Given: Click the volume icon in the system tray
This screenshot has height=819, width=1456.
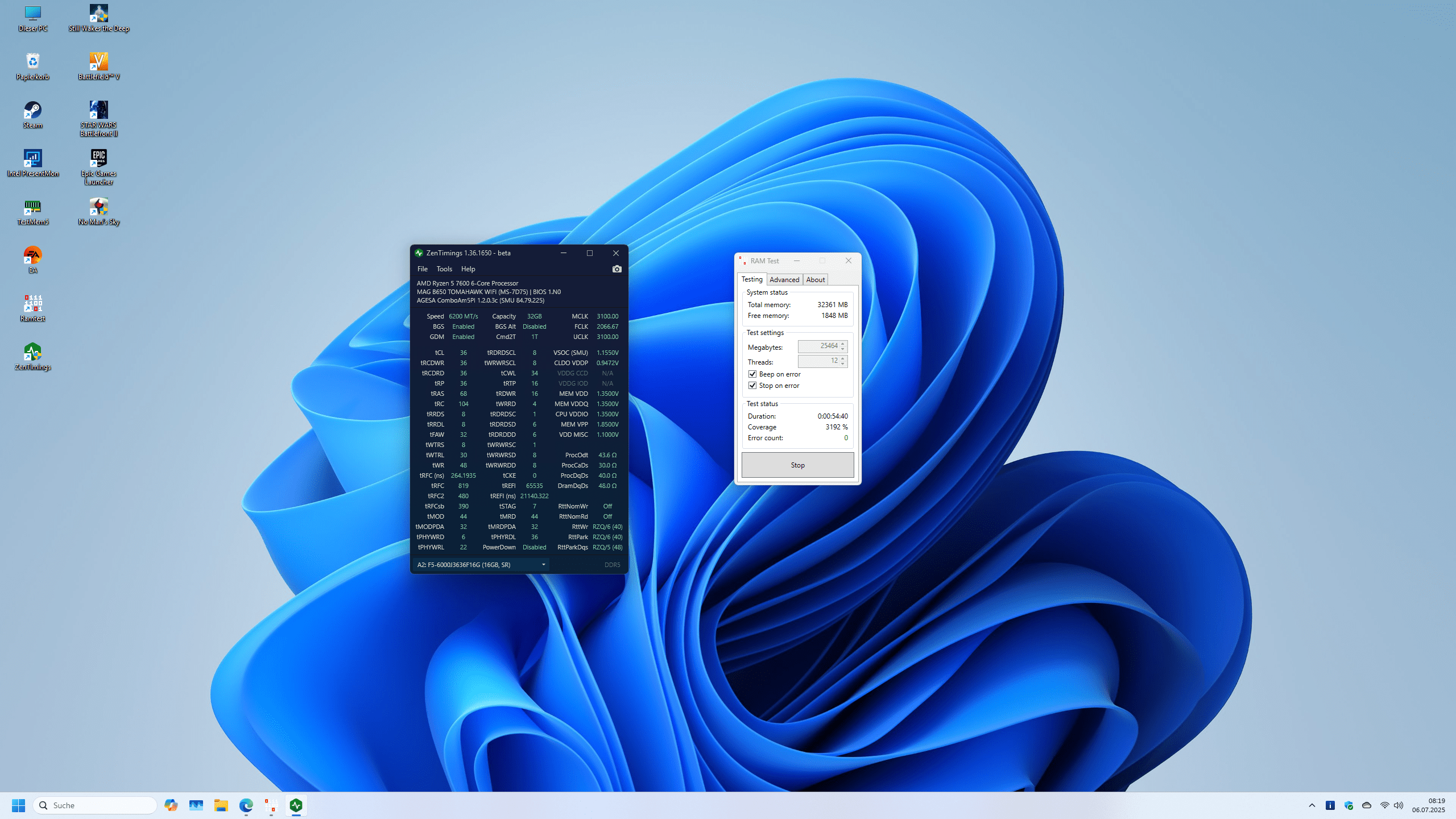Looking at the screenshot, I should [1399, 805].
